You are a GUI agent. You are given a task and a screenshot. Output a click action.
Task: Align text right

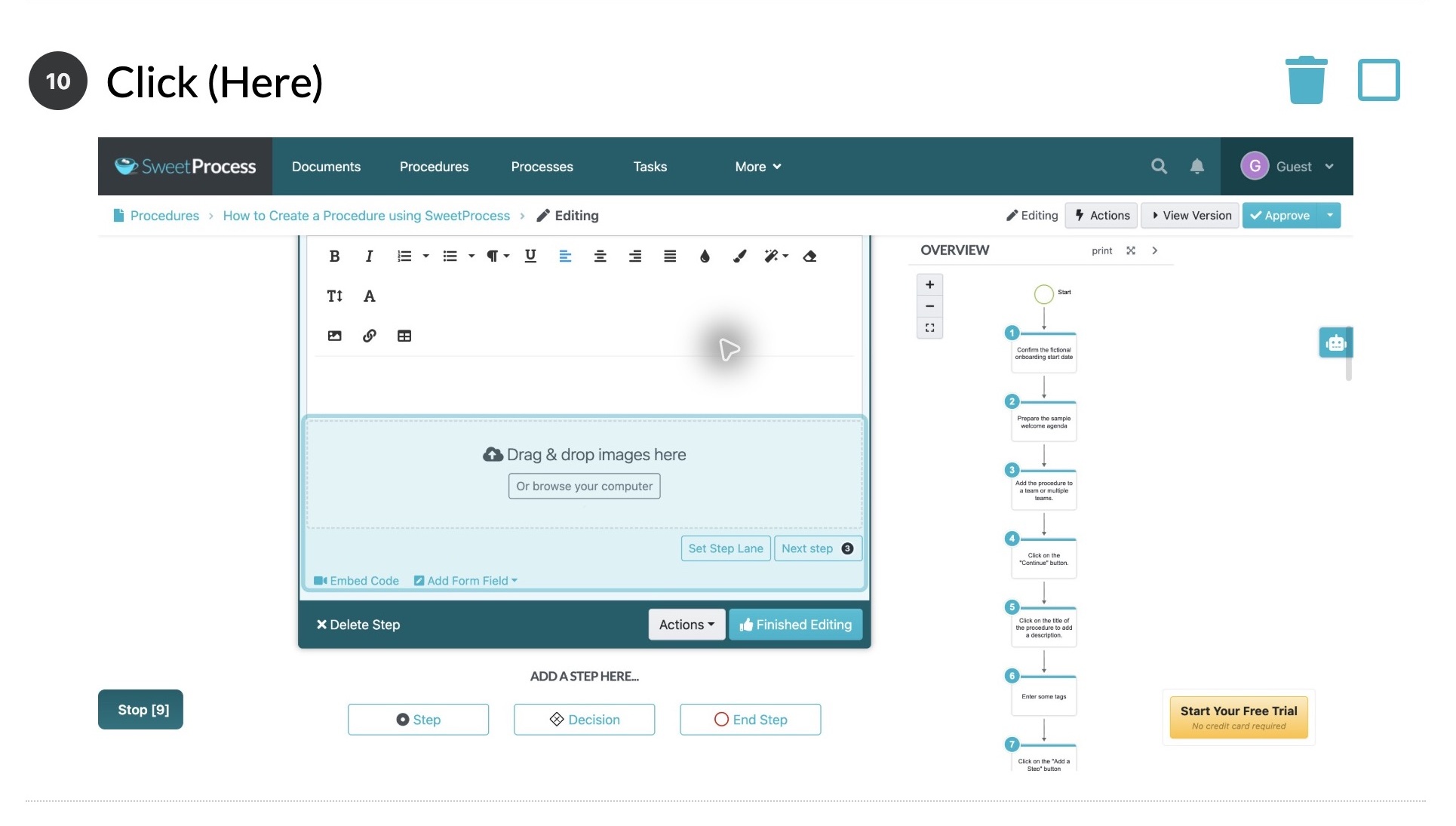click(635, 256)
